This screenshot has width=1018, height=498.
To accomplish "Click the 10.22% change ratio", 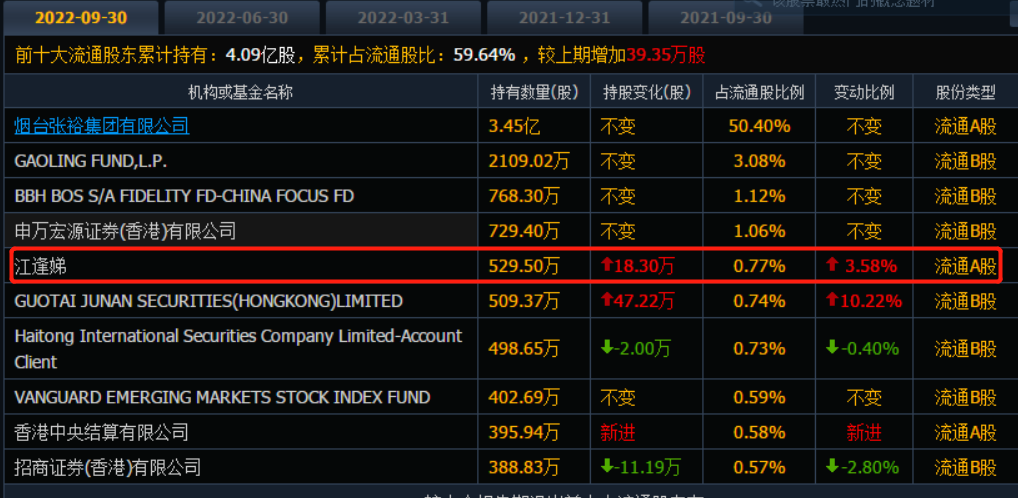I will click(864, 301).
